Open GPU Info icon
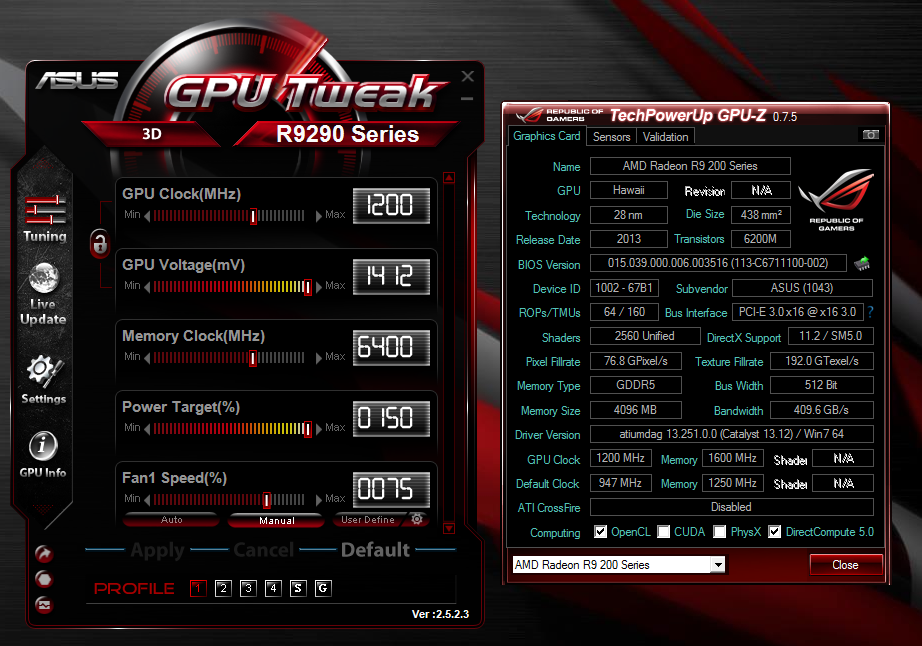The width and height of the screenshot is (922, 646). 43,446
